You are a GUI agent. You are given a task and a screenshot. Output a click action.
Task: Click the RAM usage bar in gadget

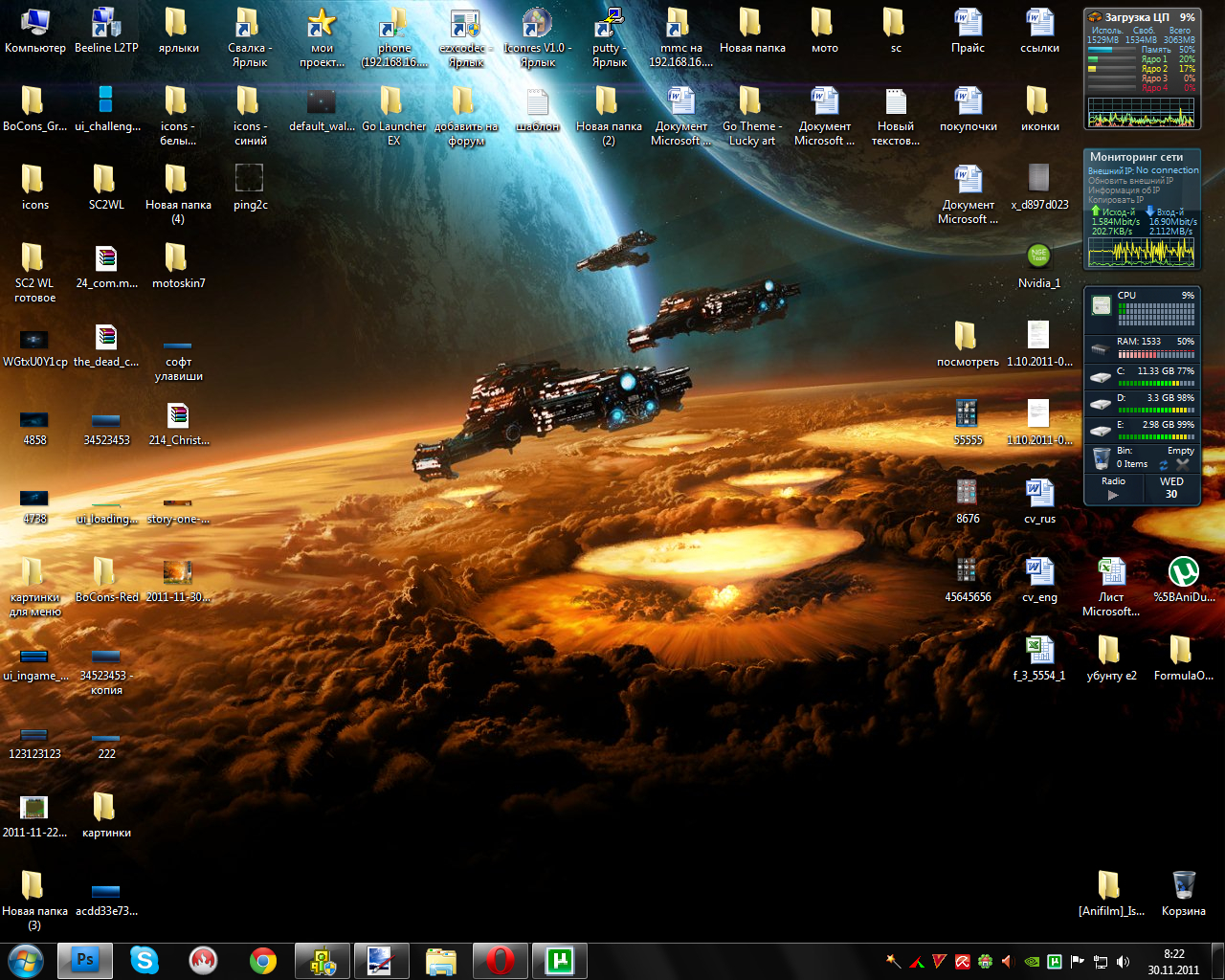[1156, 353]
